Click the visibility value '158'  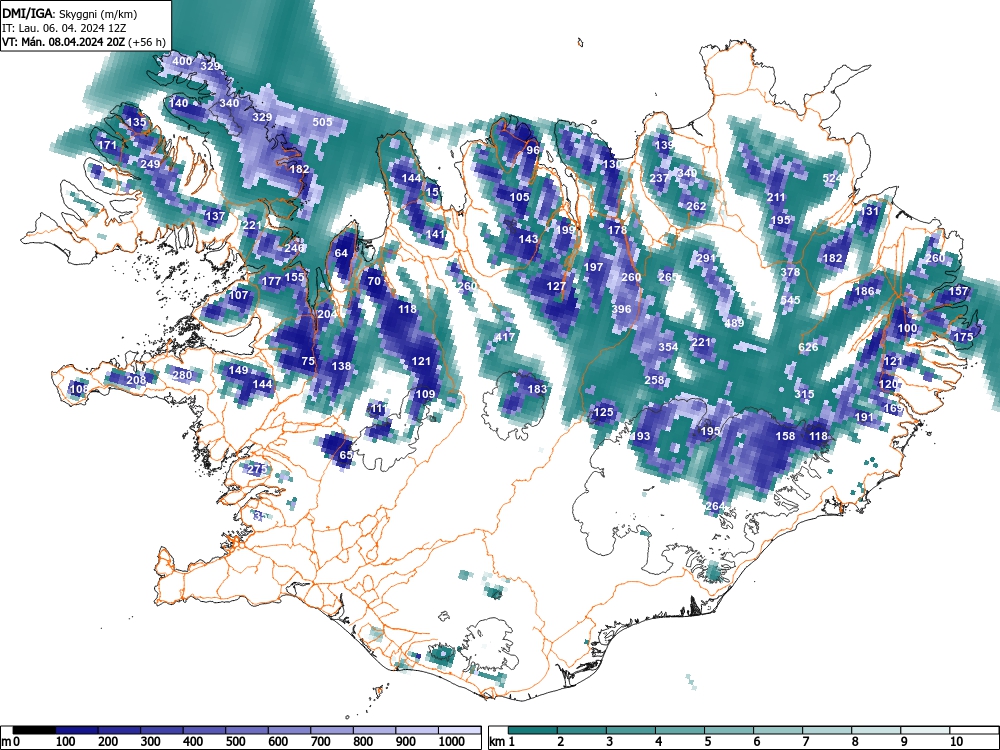[785, 436]
